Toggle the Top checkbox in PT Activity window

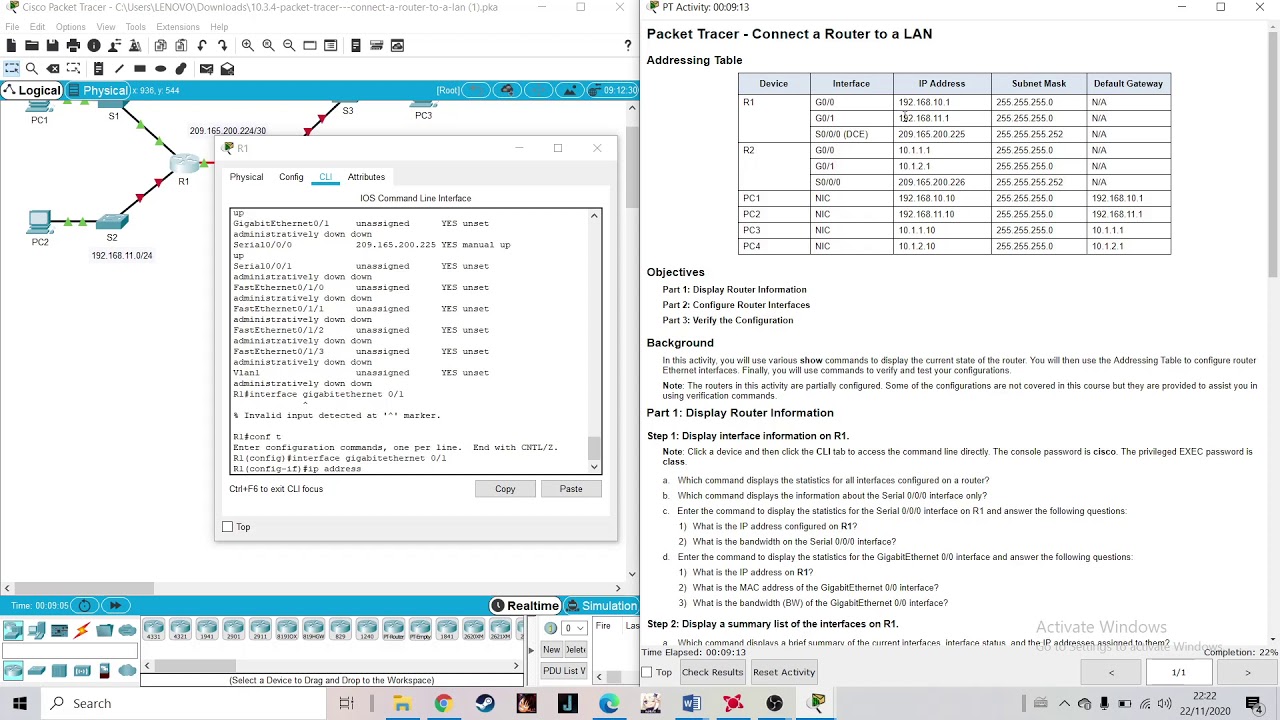coord(647,672)
